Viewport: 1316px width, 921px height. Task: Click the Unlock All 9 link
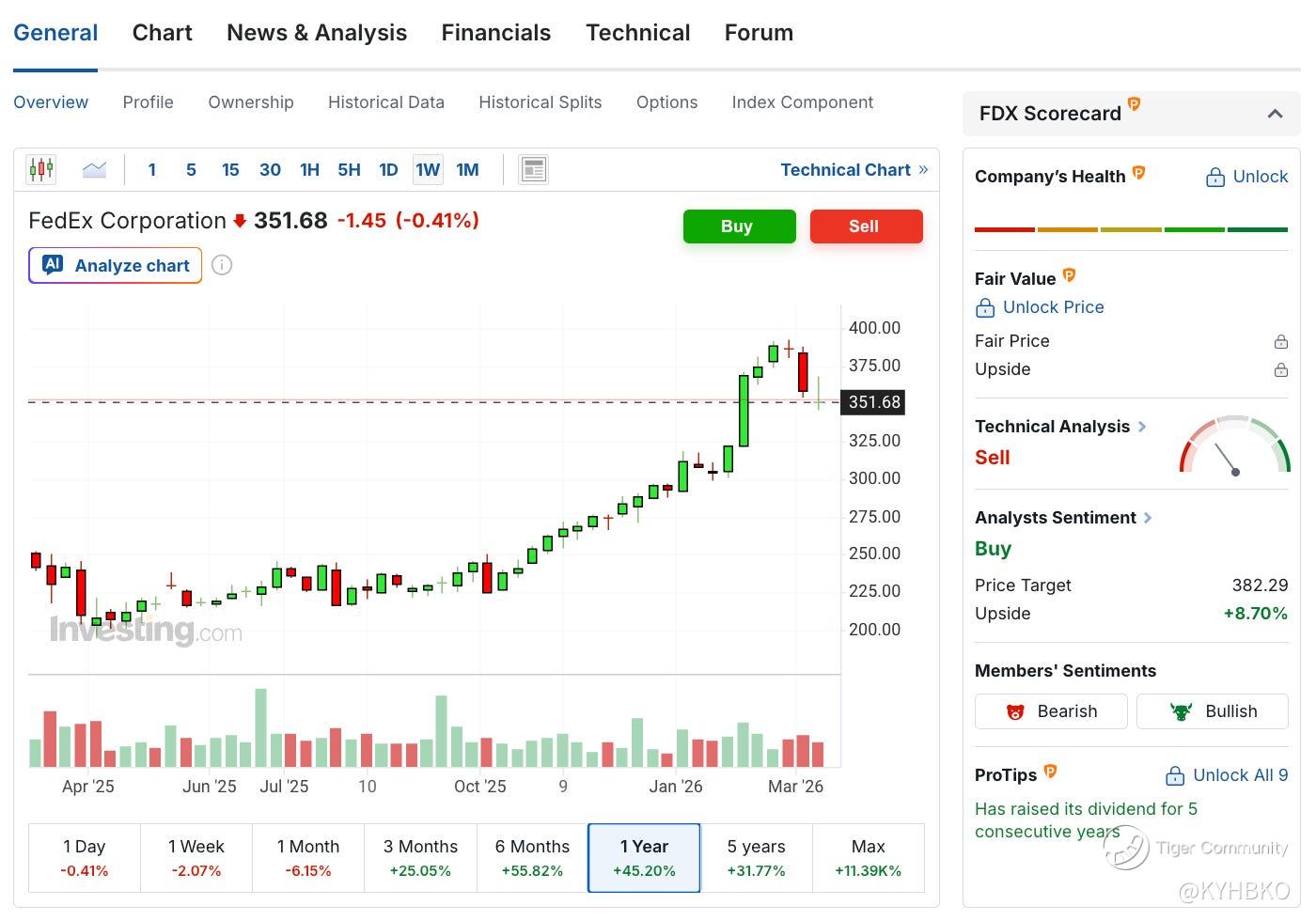tap(1241, 775)
